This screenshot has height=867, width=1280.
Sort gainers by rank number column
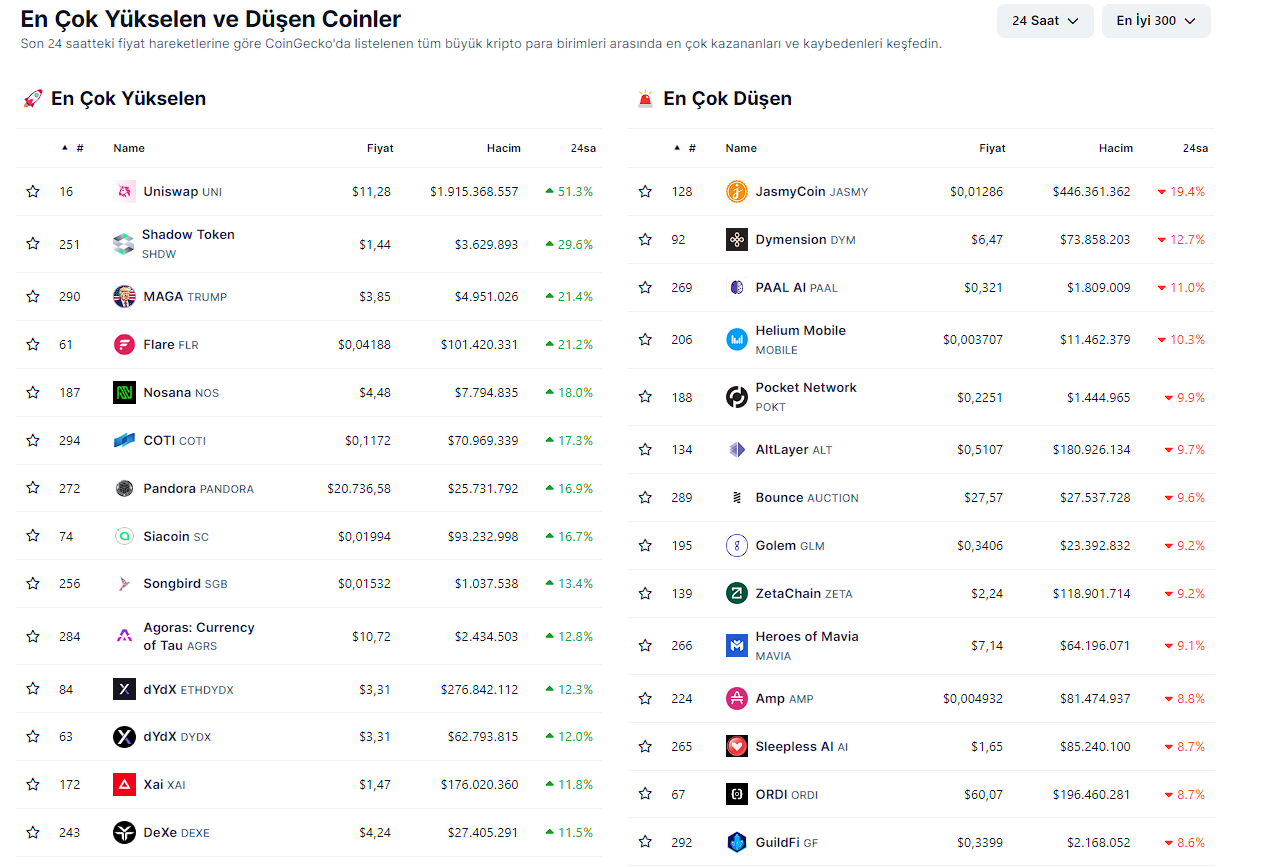(x=78, y=148)
